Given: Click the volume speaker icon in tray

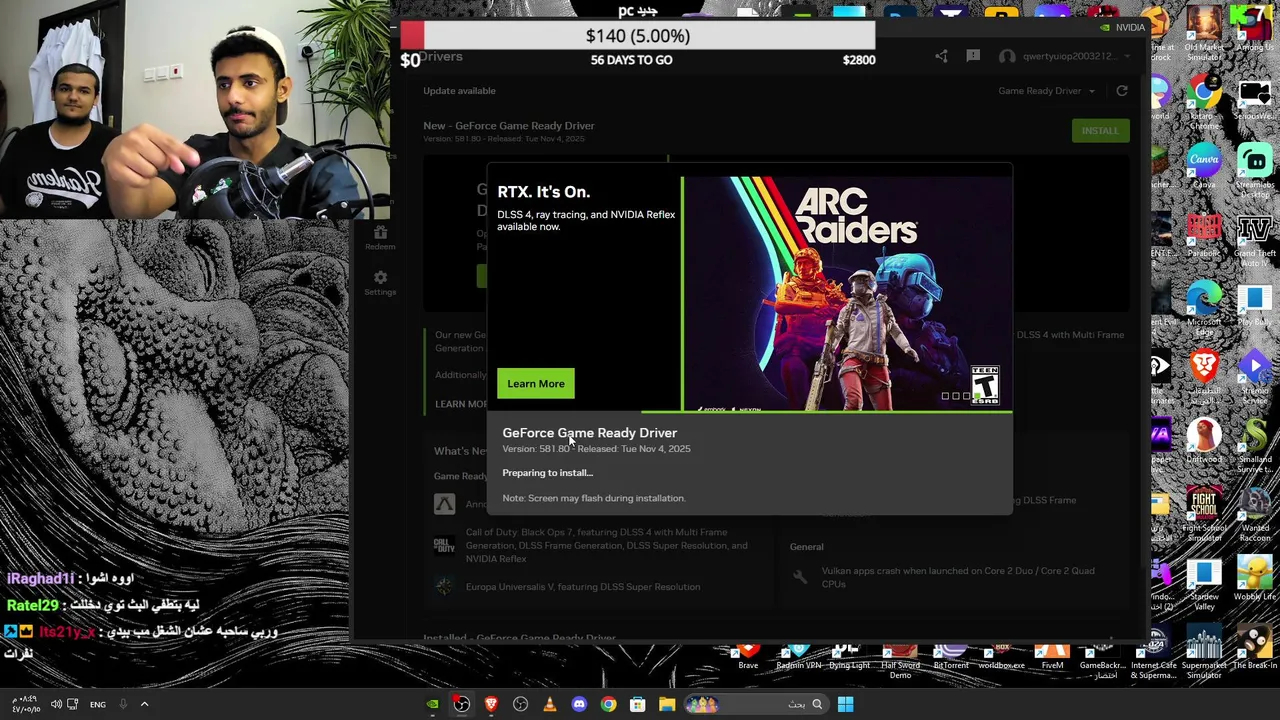Looking at the screenshot, I should click(56, 704).
